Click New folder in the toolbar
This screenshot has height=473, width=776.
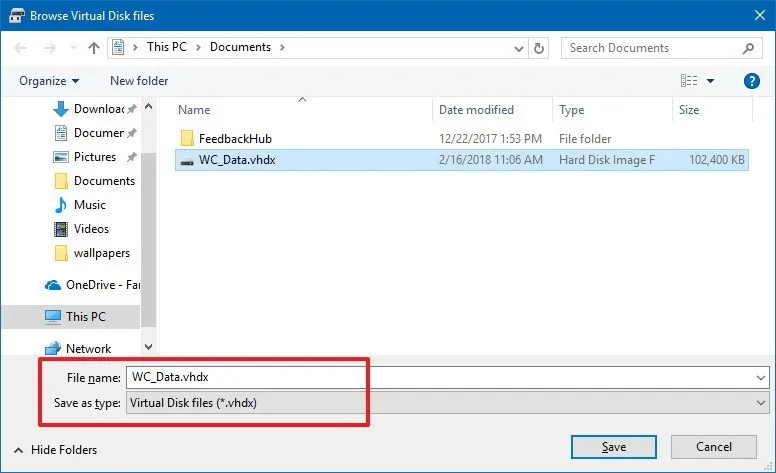tap(139, 81)
